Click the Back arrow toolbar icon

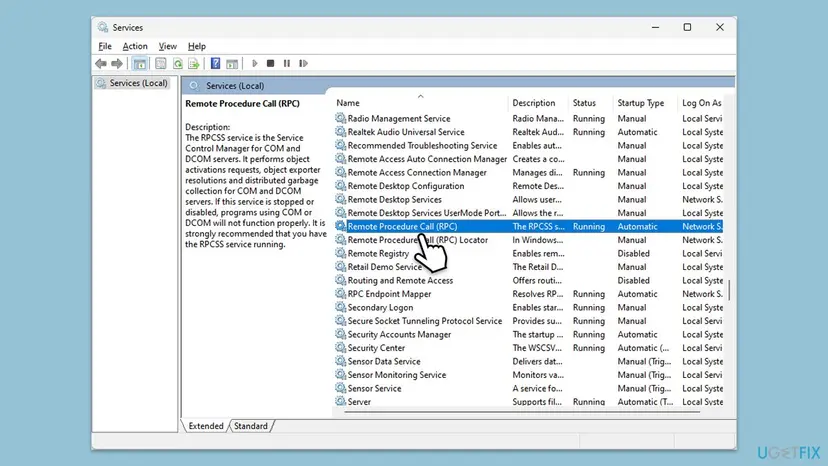[x=100, y=63]
